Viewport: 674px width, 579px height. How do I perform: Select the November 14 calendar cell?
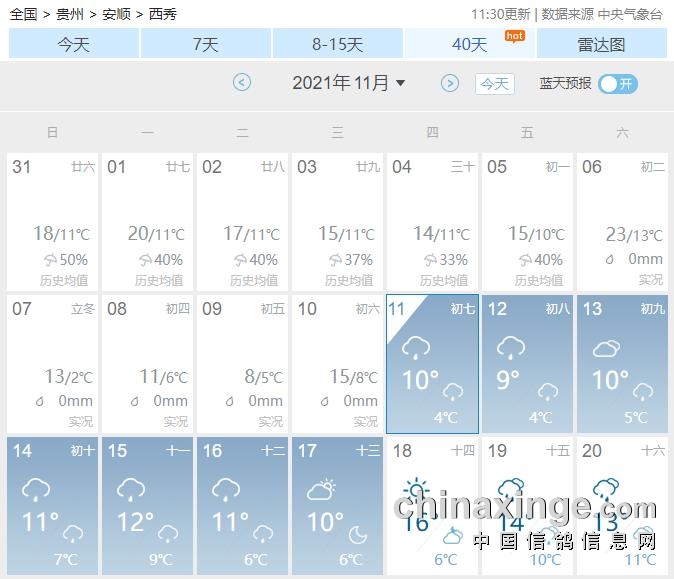(x=52, y=505)
